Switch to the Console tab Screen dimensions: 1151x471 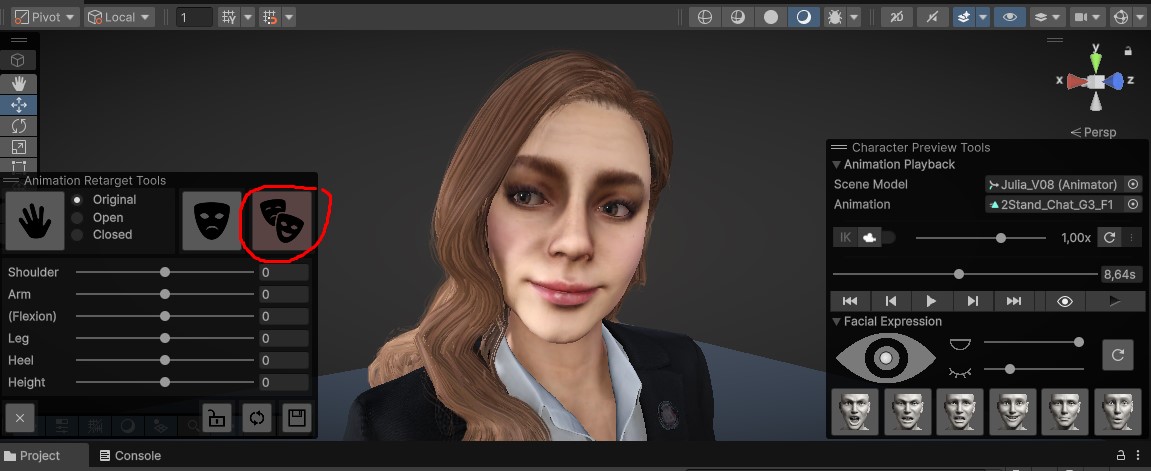click(130, 456)
